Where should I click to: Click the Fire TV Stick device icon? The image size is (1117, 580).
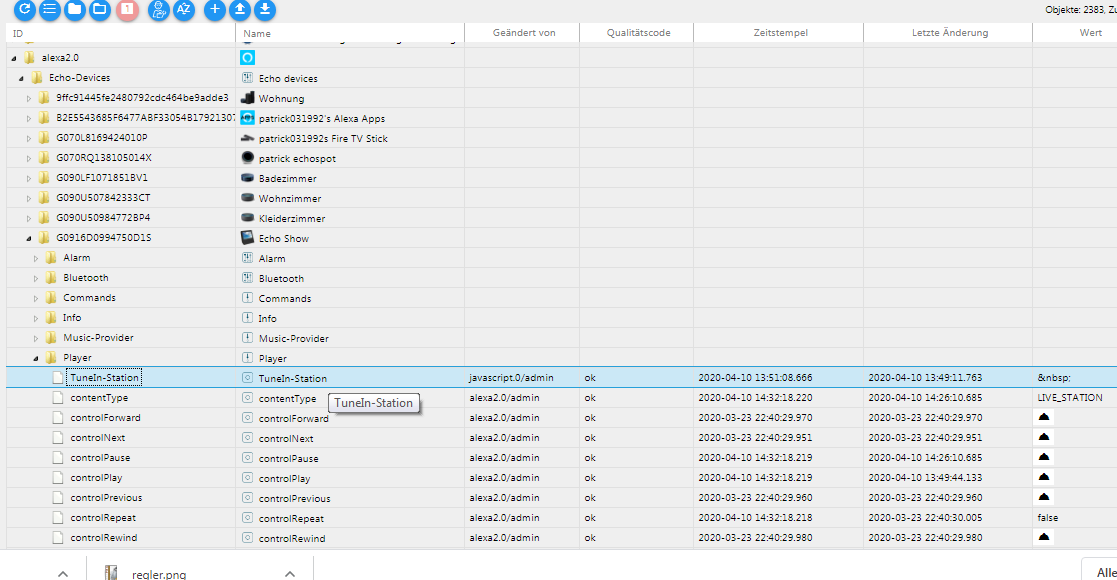tap(247, 138)
